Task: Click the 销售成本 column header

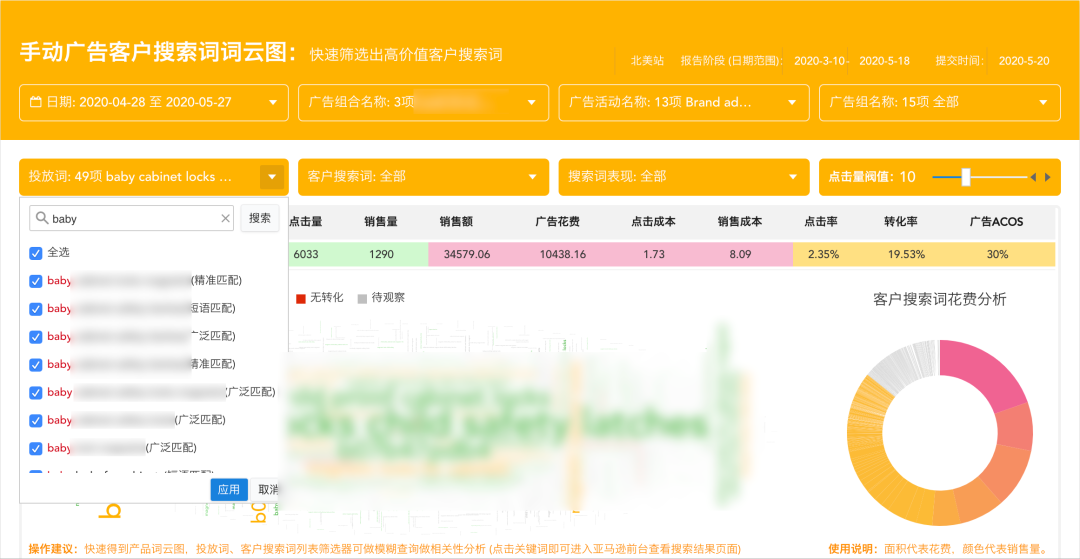Action: click(x=740, y=222)
